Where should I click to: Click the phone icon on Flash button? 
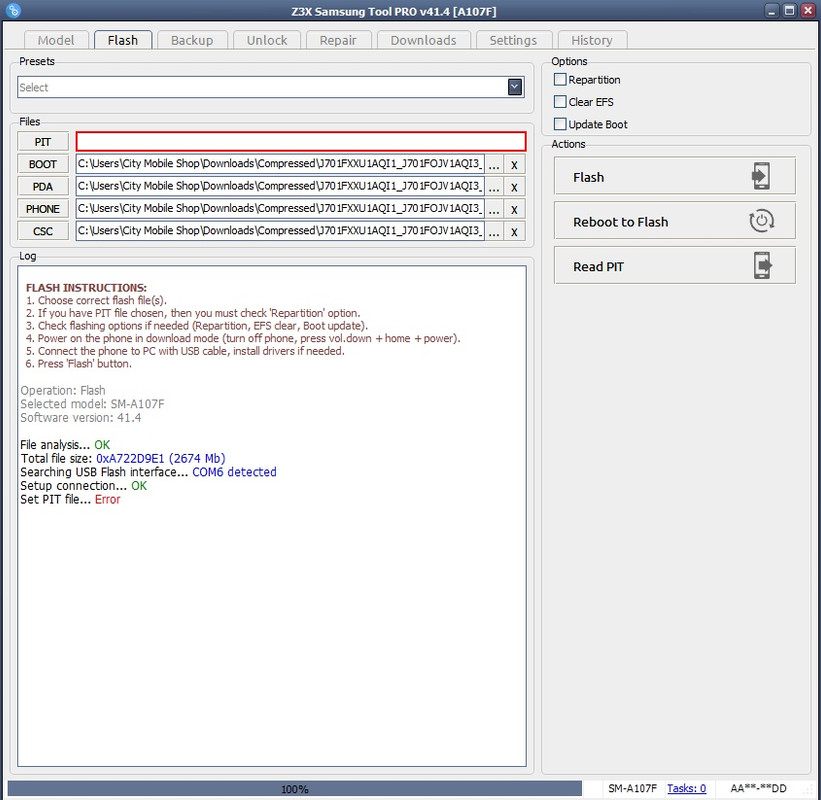(x=761, y=176)
